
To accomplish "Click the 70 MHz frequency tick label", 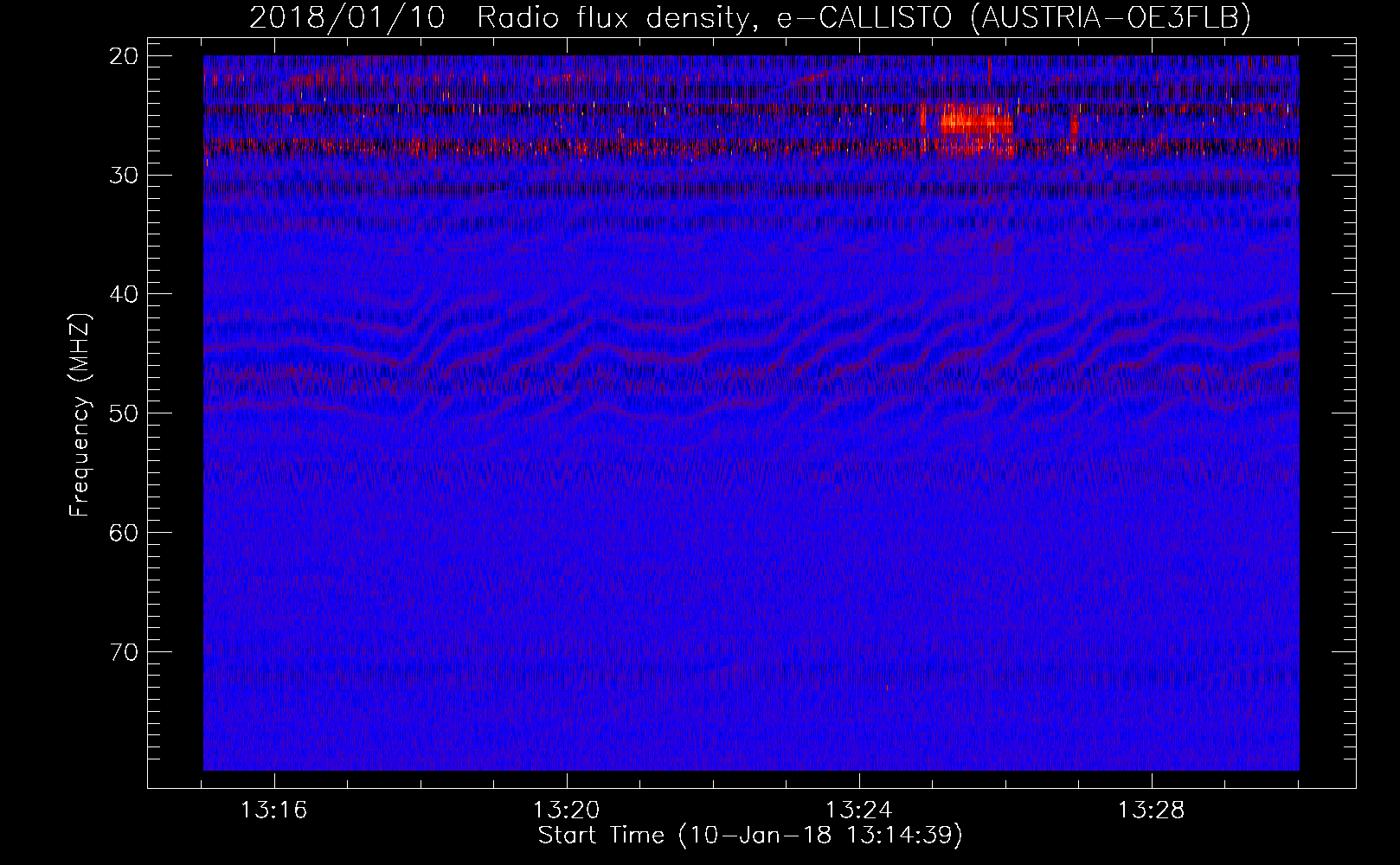I will coord(124,652).
